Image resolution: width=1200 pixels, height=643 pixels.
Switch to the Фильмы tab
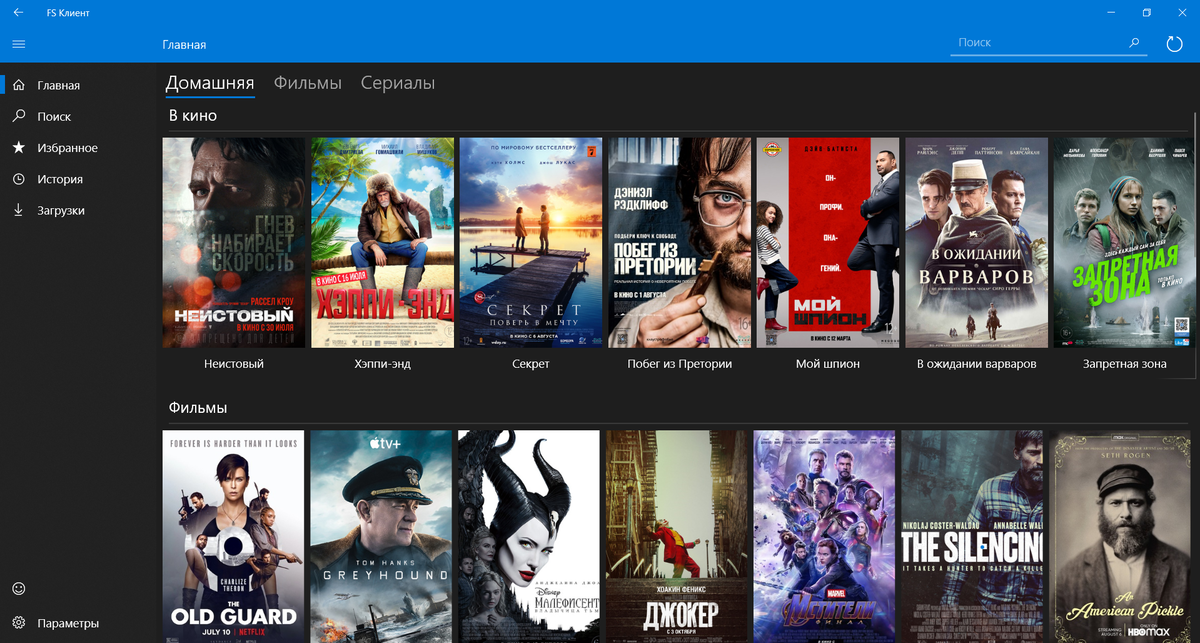(308, 84)
